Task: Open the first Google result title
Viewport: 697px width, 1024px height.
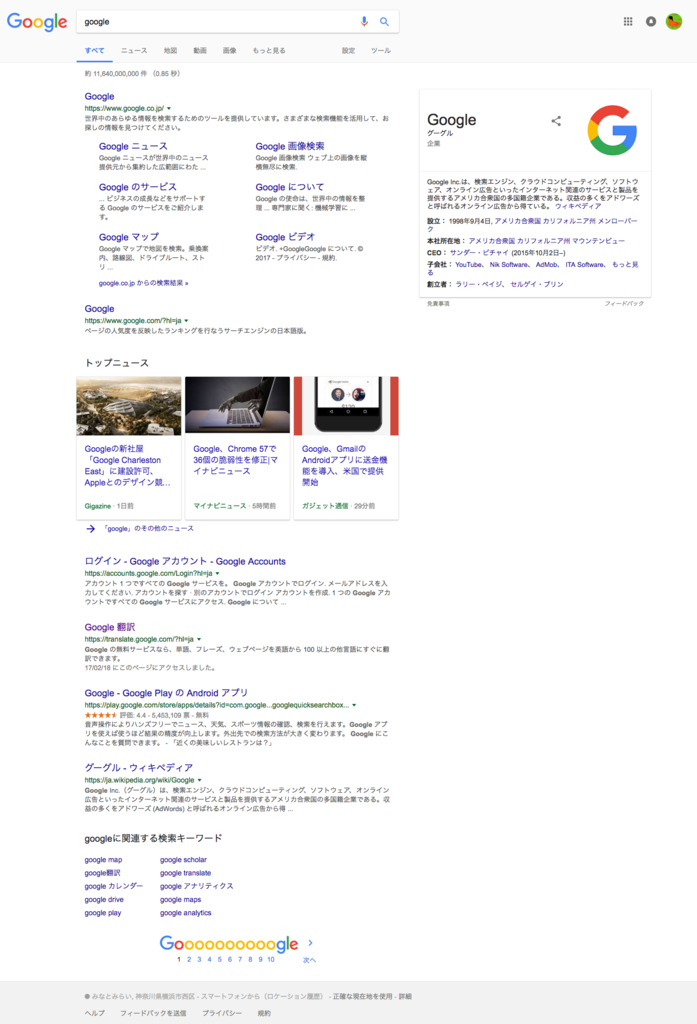Action: click(99, 97)
